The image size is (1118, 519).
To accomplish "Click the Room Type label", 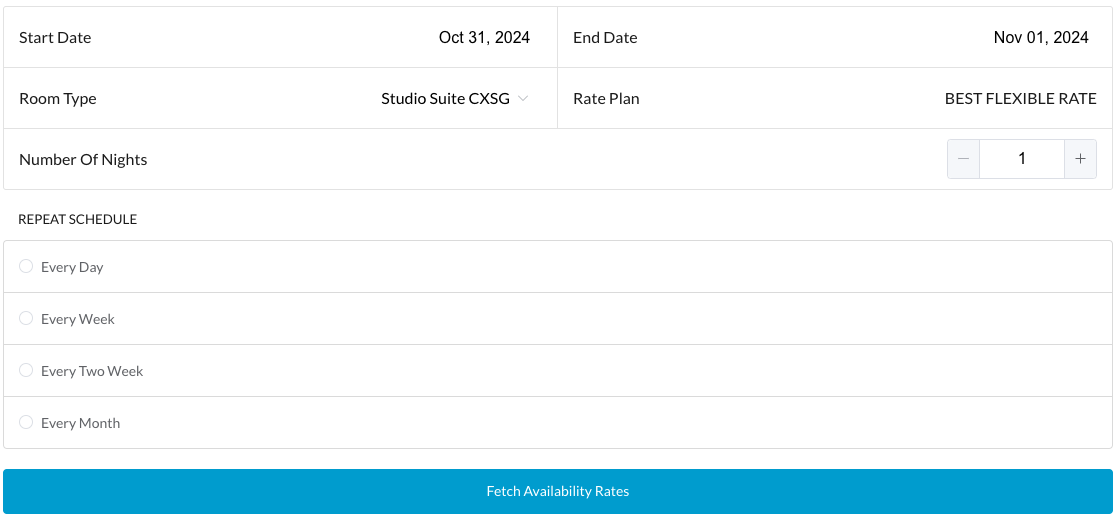I will 58,99.
